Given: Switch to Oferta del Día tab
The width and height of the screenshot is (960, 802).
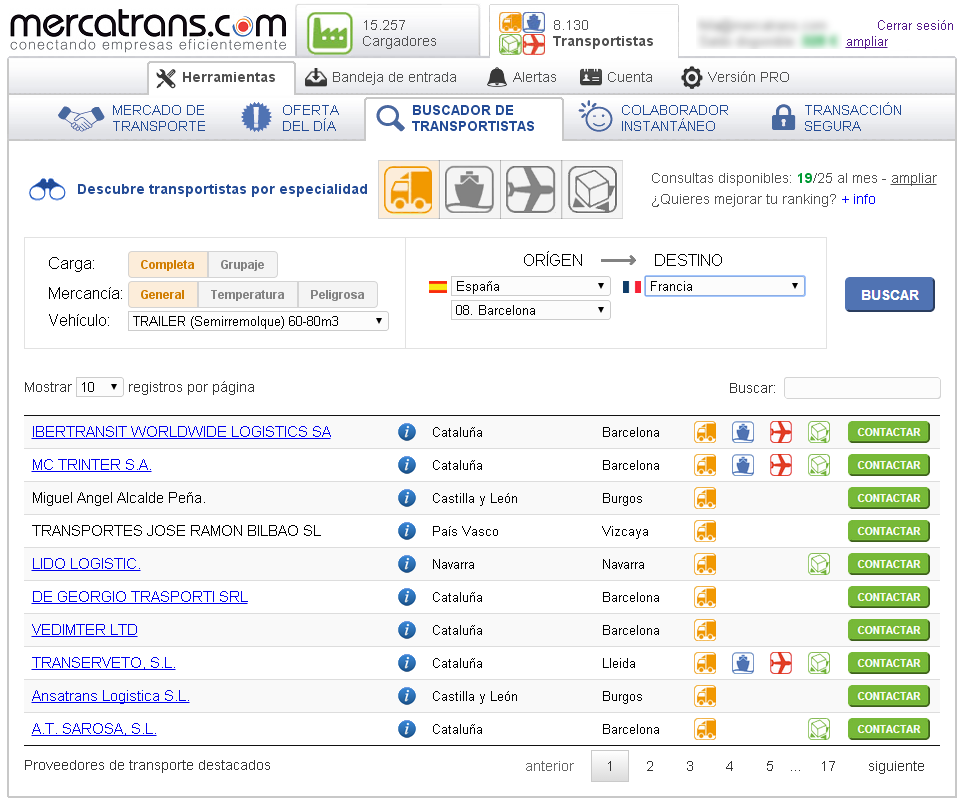Looking at the screenshot, I should pos(290,118).
